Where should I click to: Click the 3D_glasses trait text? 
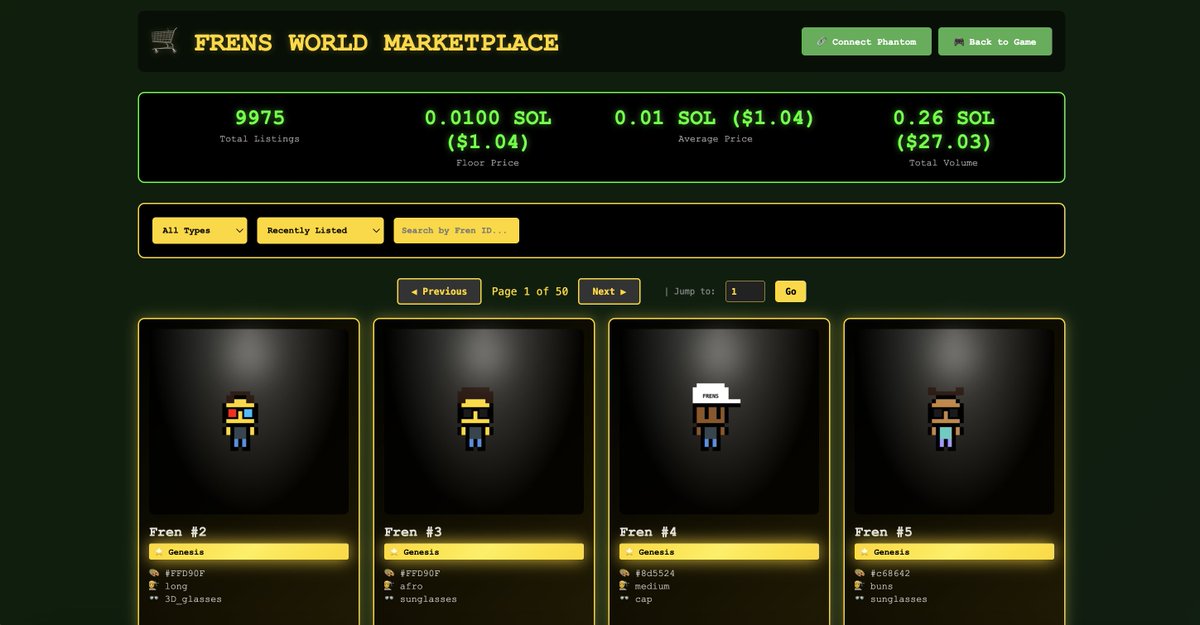click(x=193, y=599)
